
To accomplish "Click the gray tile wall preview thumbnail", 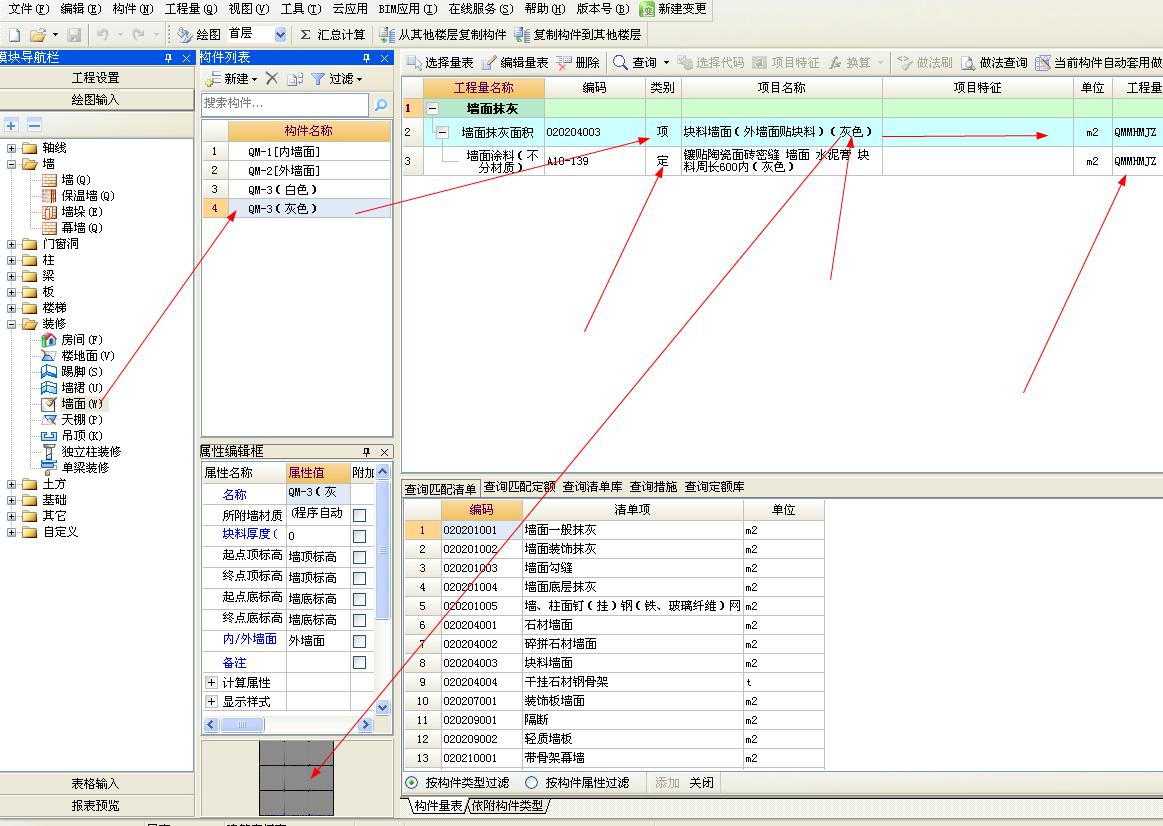I will pyautogui.click(x=296, y=778).
